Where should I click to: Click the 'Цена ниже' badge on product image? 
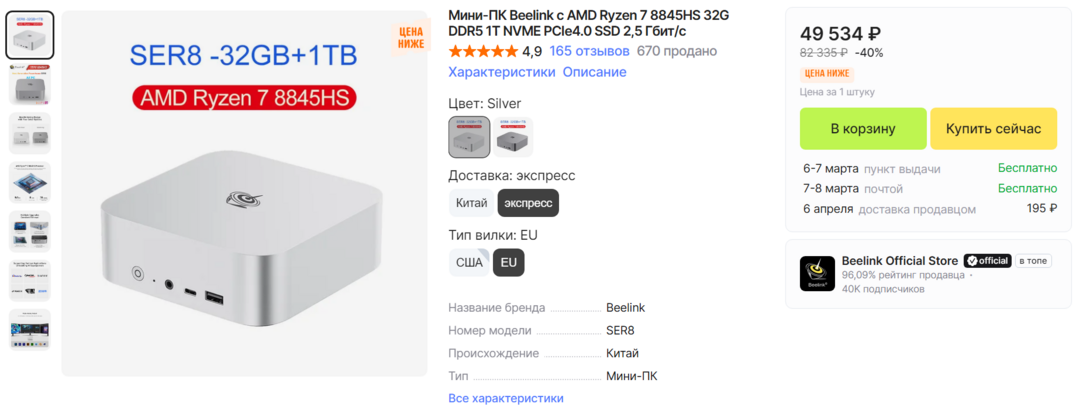tap(411, 37)
